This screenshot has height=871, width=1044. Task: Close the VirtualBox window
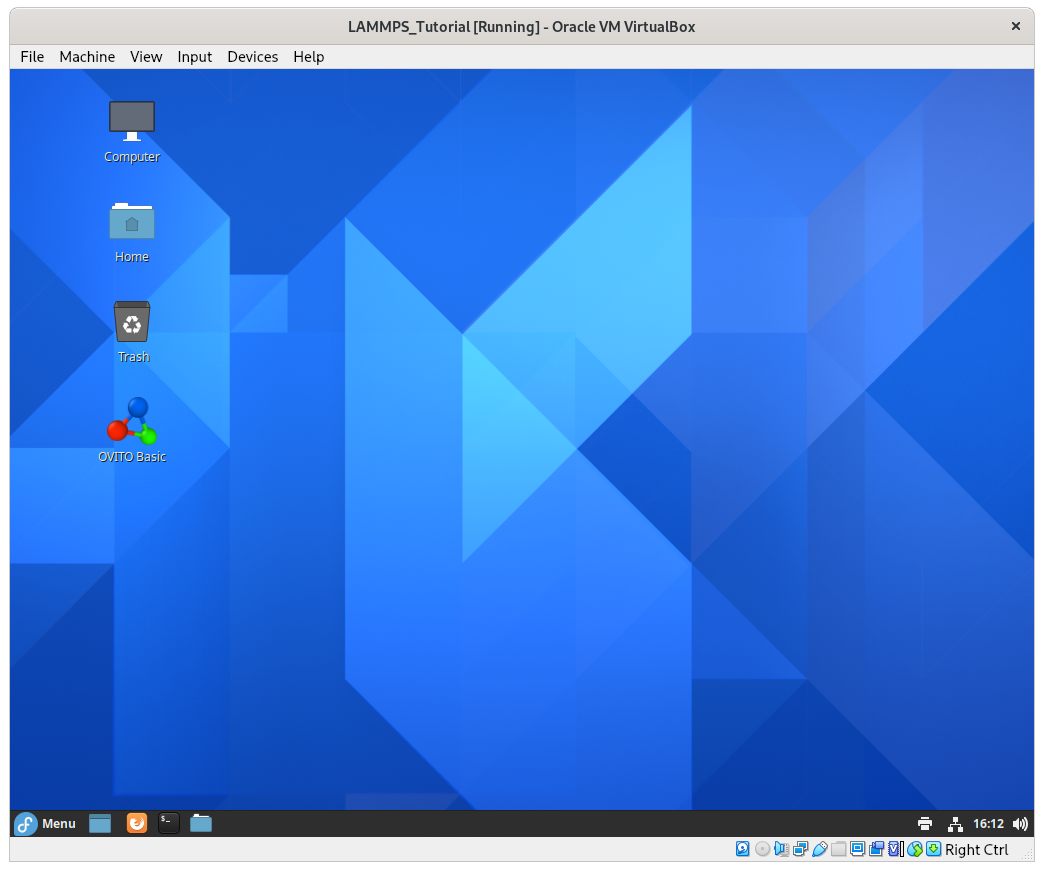pos(1015,26)
